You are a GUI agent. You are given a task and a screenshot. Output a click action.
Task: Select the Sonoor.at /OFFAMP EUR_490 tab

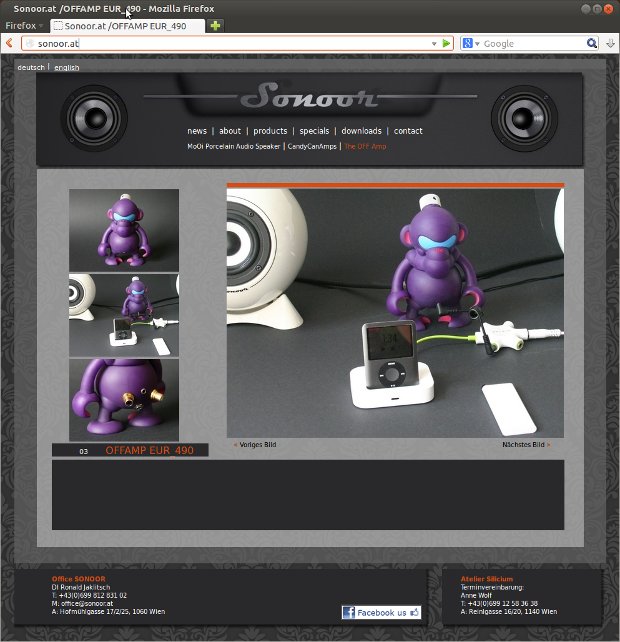point(127,26)
